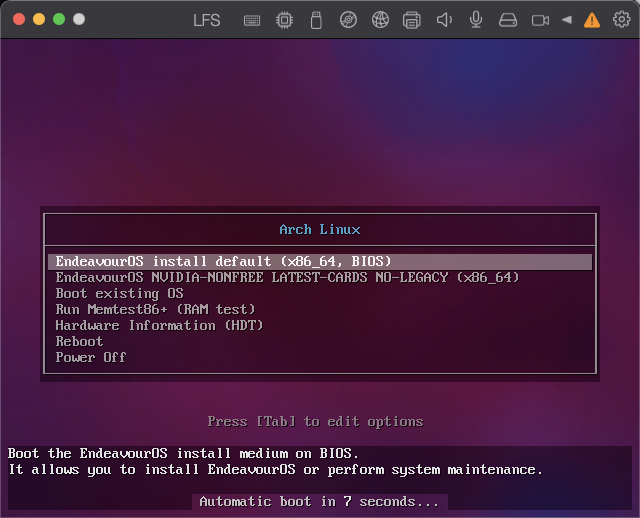This screenshot has width=640, height=518.
Task: Open the keyboard devices icon in toolbar
Action: click(252, 20)
